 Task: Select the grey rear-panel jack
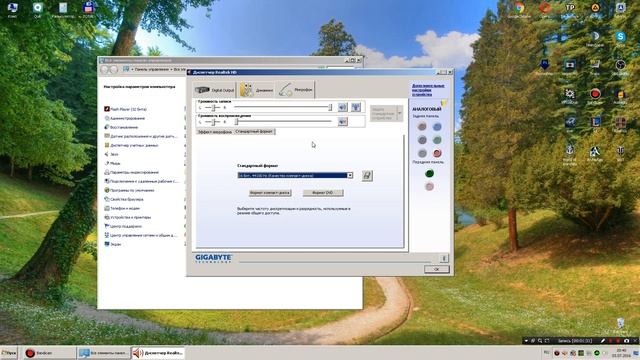[x=422, y=153]
